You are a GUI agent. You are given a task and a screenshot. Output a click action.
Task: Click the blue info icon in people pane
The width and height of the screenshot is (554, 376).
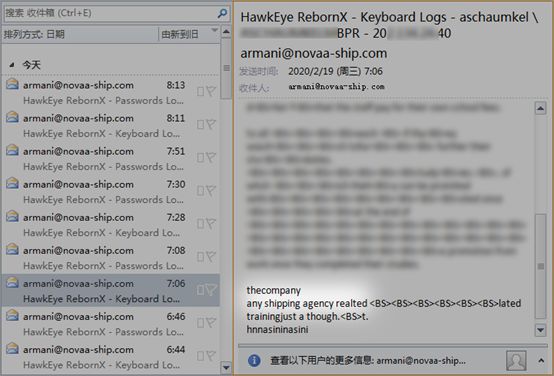click(254, 360)
